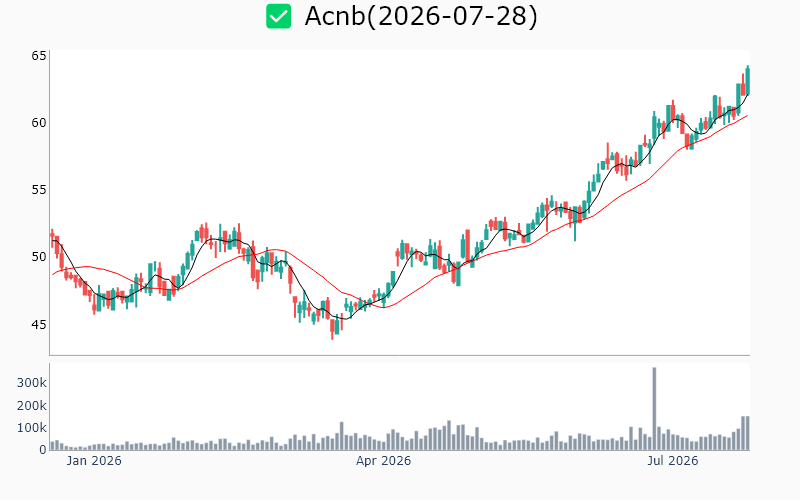This screenshot has width=800, height=500.
Task: Click the 45 price axis label
Action: (39, 324)
